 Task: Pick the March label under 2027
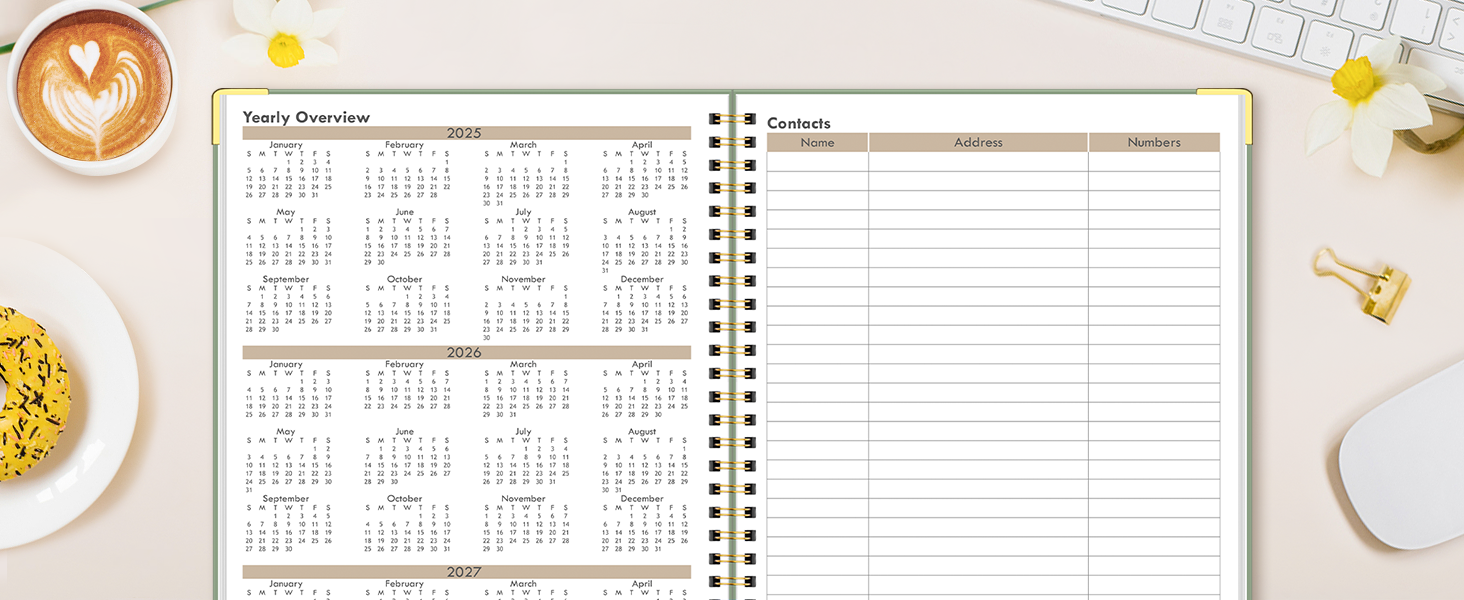(x=524, y=584)
